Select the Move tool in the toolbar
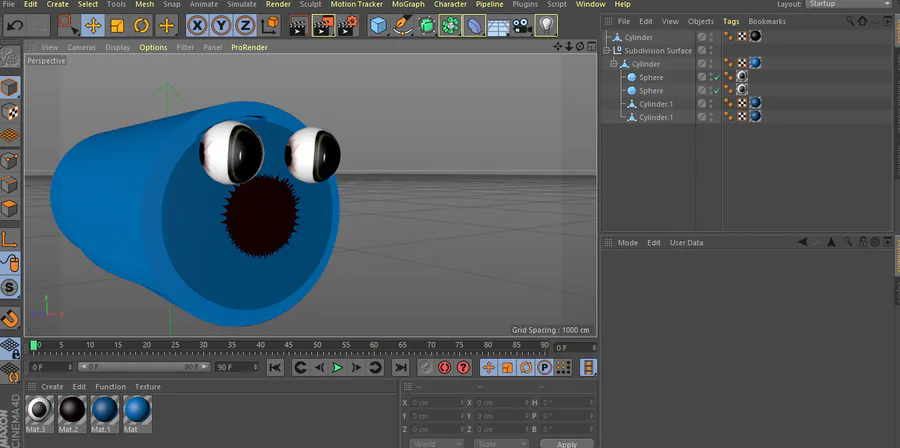 pyautogui.click(x=92, y=25)
